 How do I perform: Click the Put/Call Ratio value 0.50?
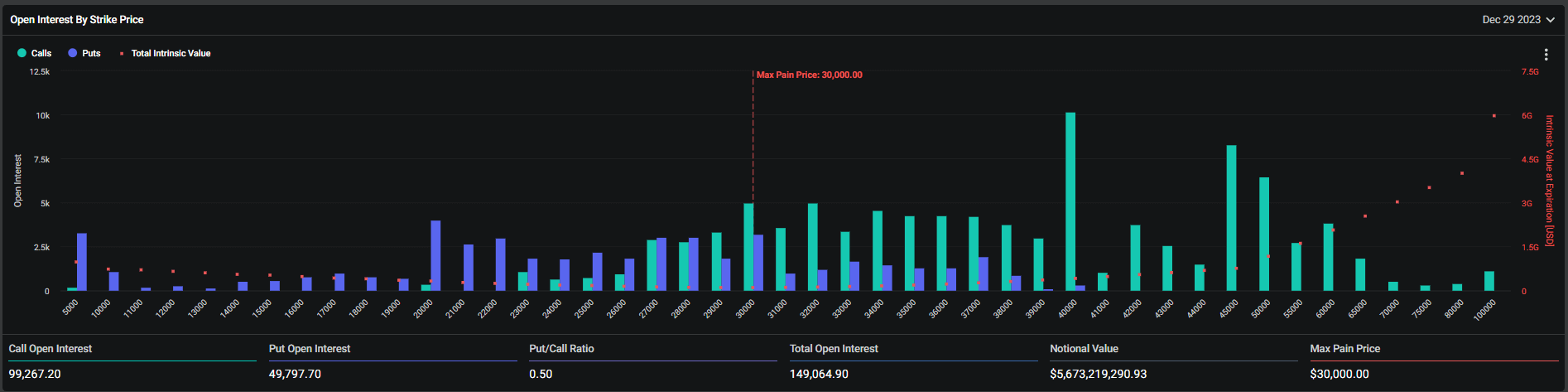[541, 374]
